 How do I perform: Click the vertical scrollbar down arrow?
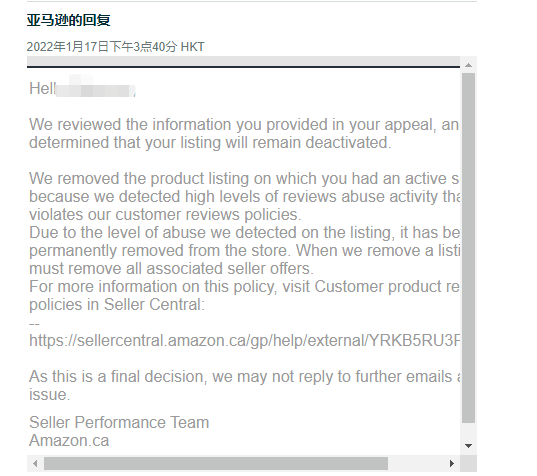(x=469, y=446)
